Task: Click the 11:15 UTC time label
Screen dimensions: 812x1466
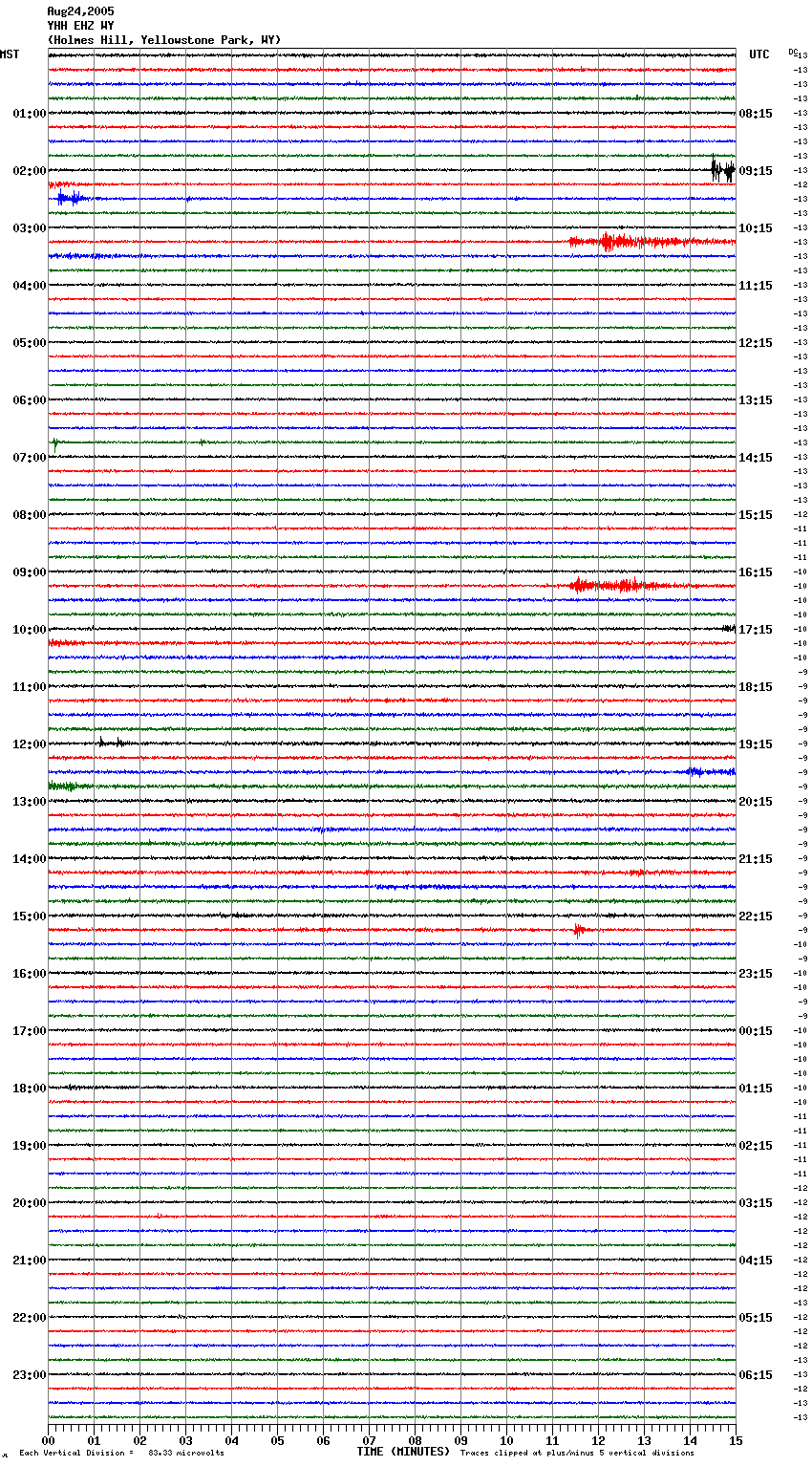Action: [756, 286]
